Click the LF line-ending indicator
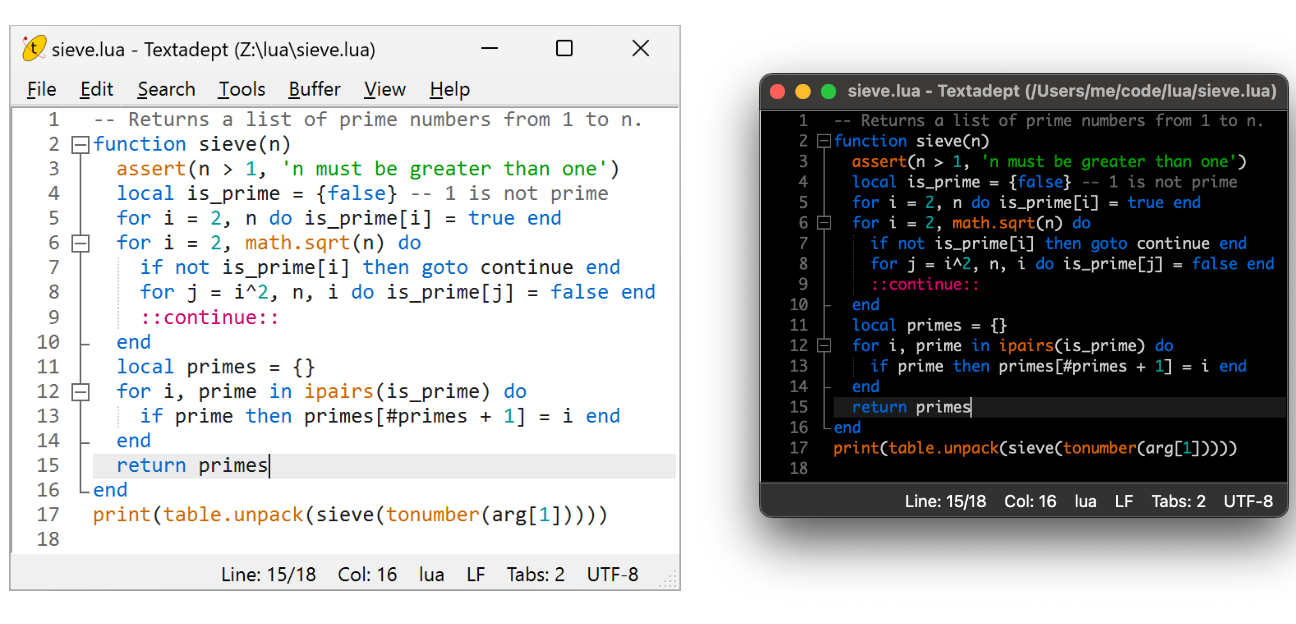Screen dimensions: 1296x624 click(475, 574)
